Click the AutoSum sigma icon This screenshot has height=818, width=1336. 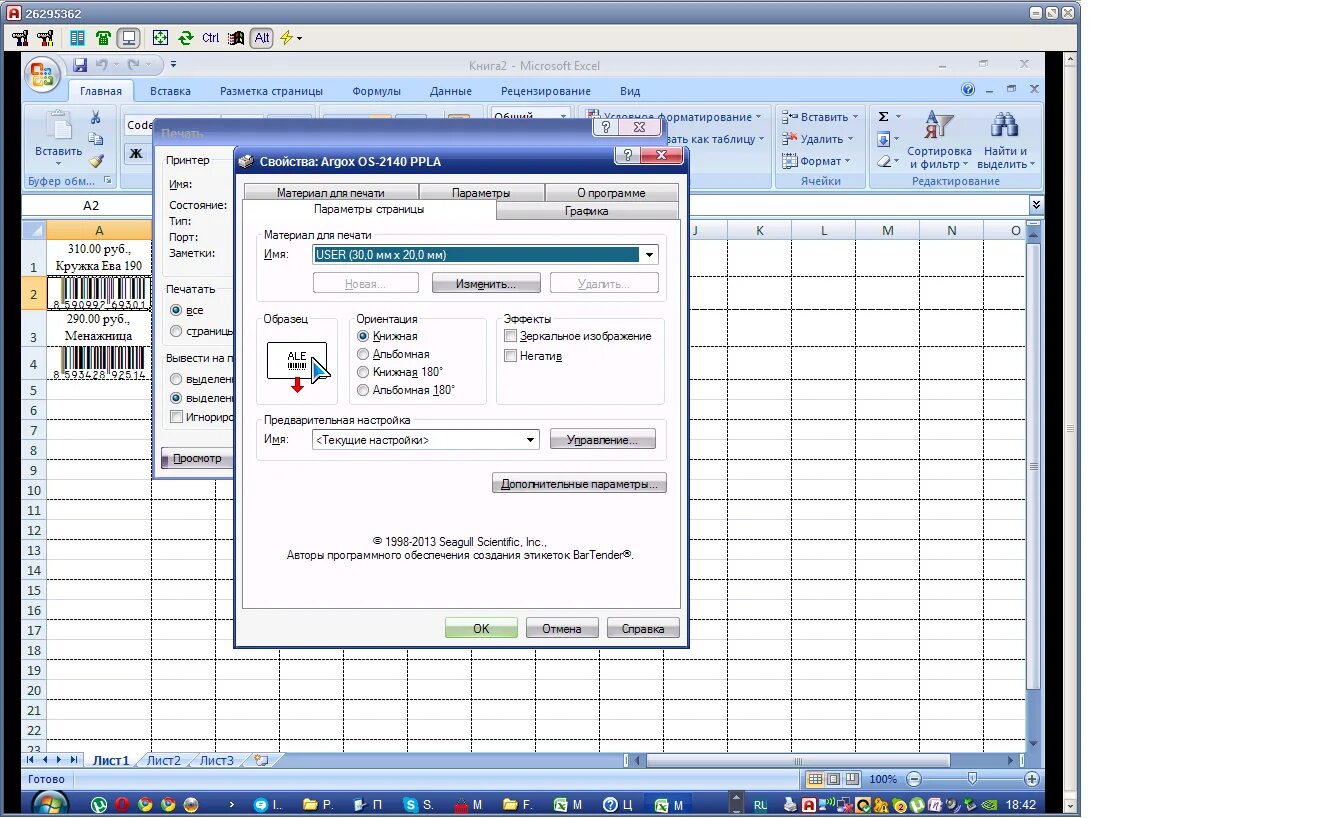[884, 117]
